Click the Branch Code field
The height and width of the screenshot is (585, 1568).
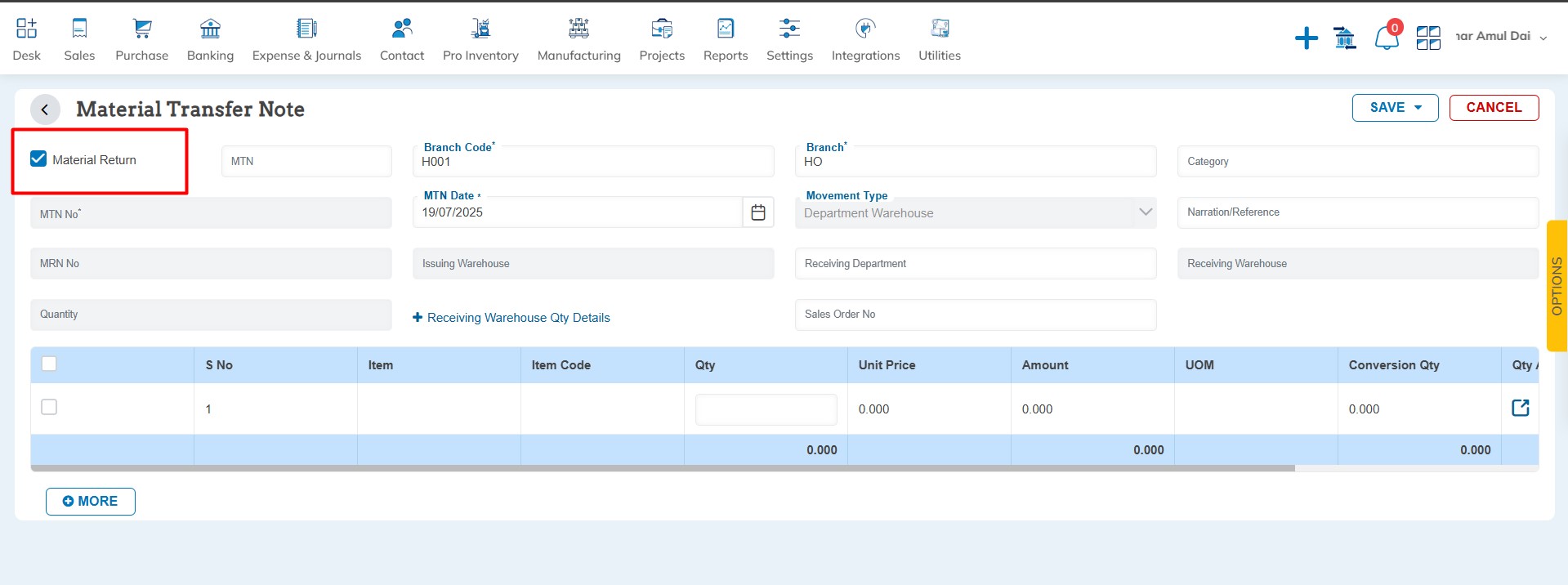pos(593,161)
